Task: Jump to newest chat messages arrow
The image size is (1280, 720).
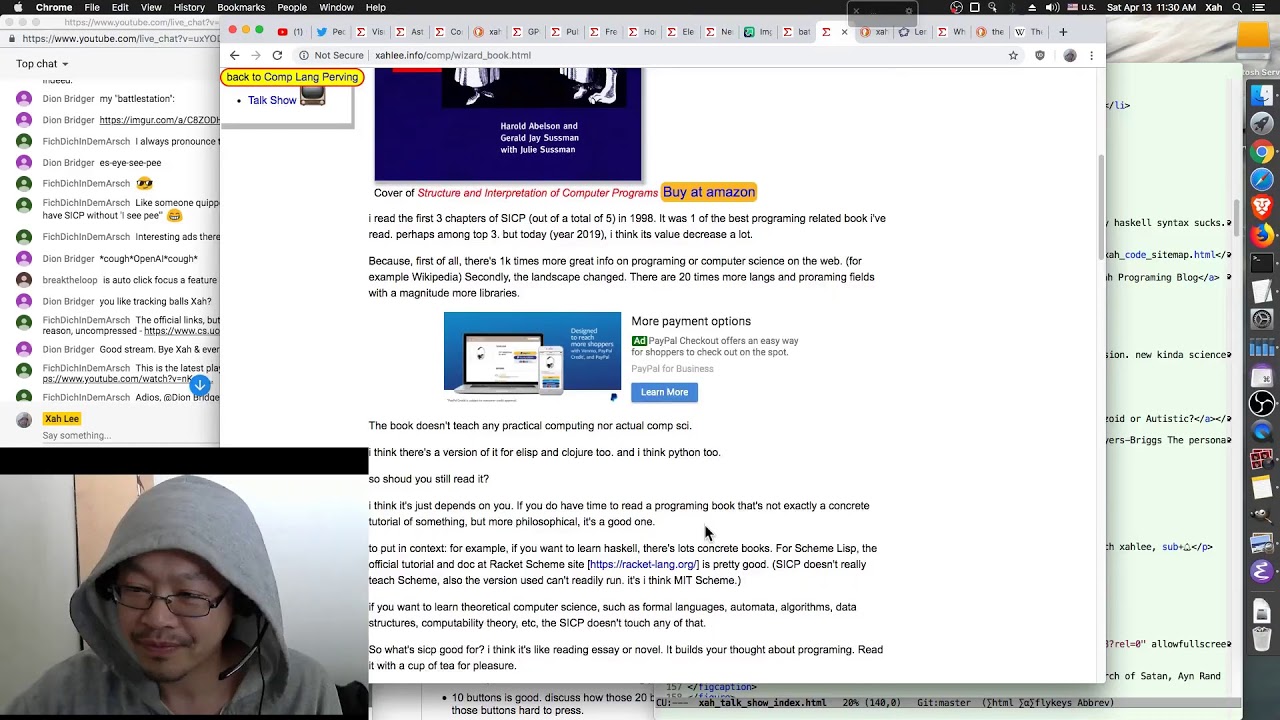Action: [x=200, y=385]
